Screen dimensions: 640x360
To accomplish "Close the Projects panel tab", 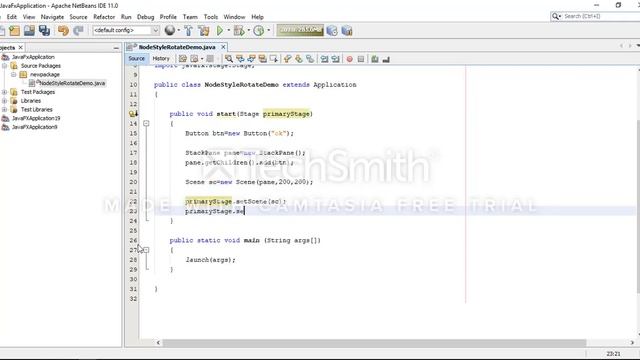I will point(20,48).
